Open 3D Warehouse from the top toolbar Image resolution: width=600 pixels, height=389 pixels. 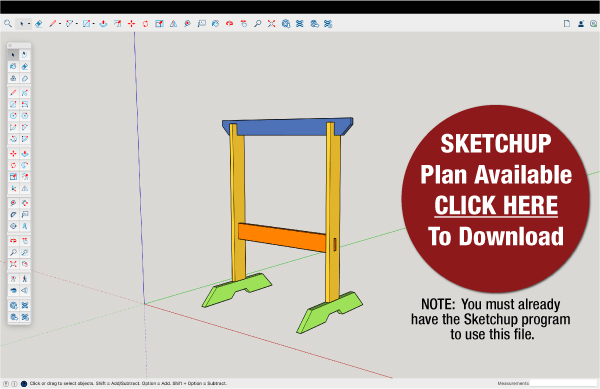(x=285, y=24)
